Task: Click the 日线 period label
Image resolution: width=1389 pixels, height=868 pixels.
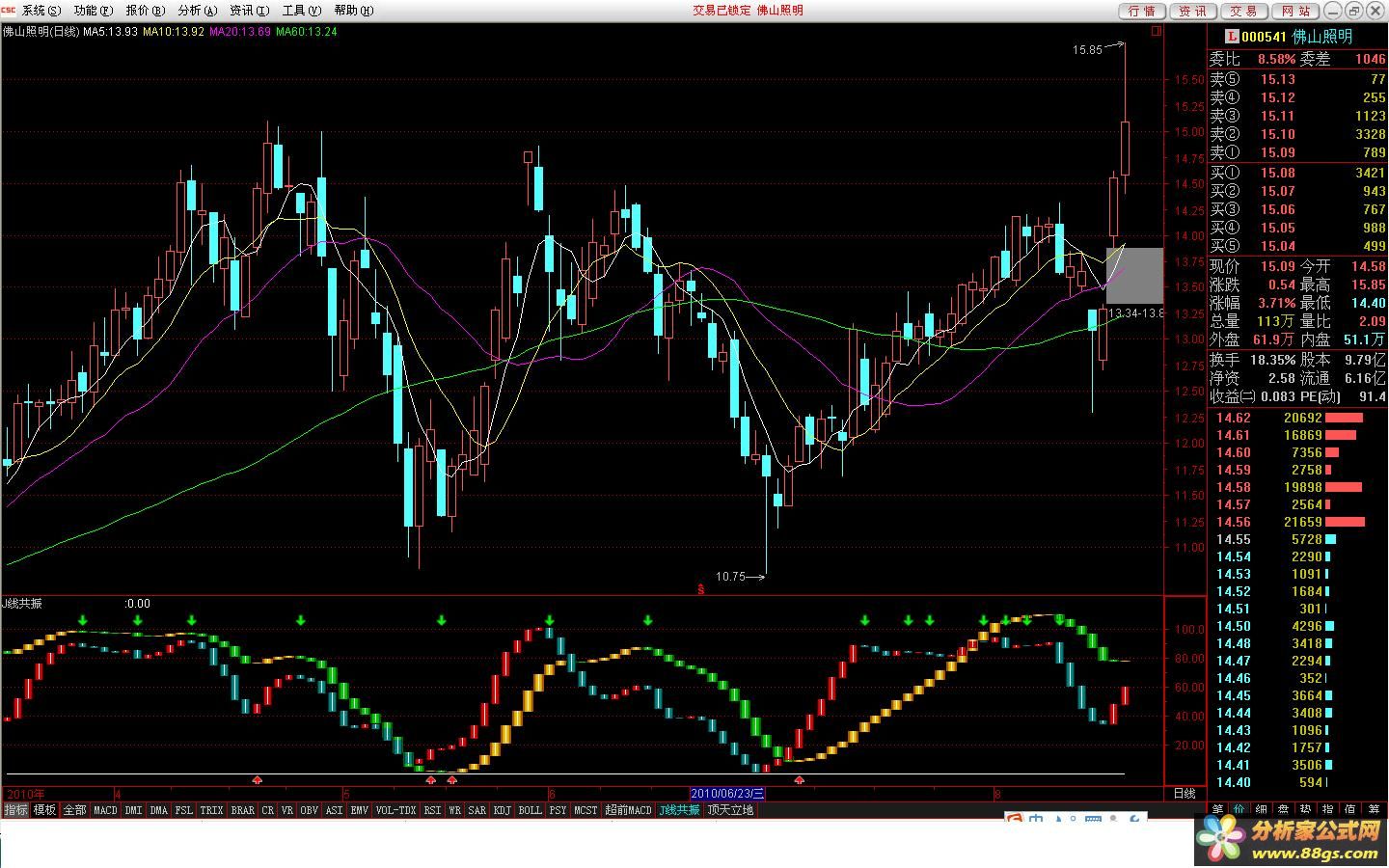Action: coord(1184,794)
